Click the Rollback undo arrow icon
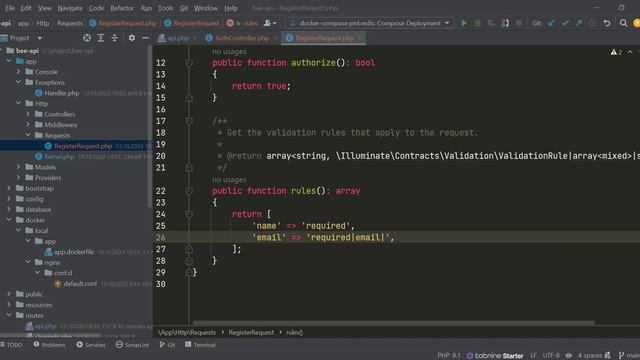Viewport: 640px width, 360px height. tap(607, 23)
